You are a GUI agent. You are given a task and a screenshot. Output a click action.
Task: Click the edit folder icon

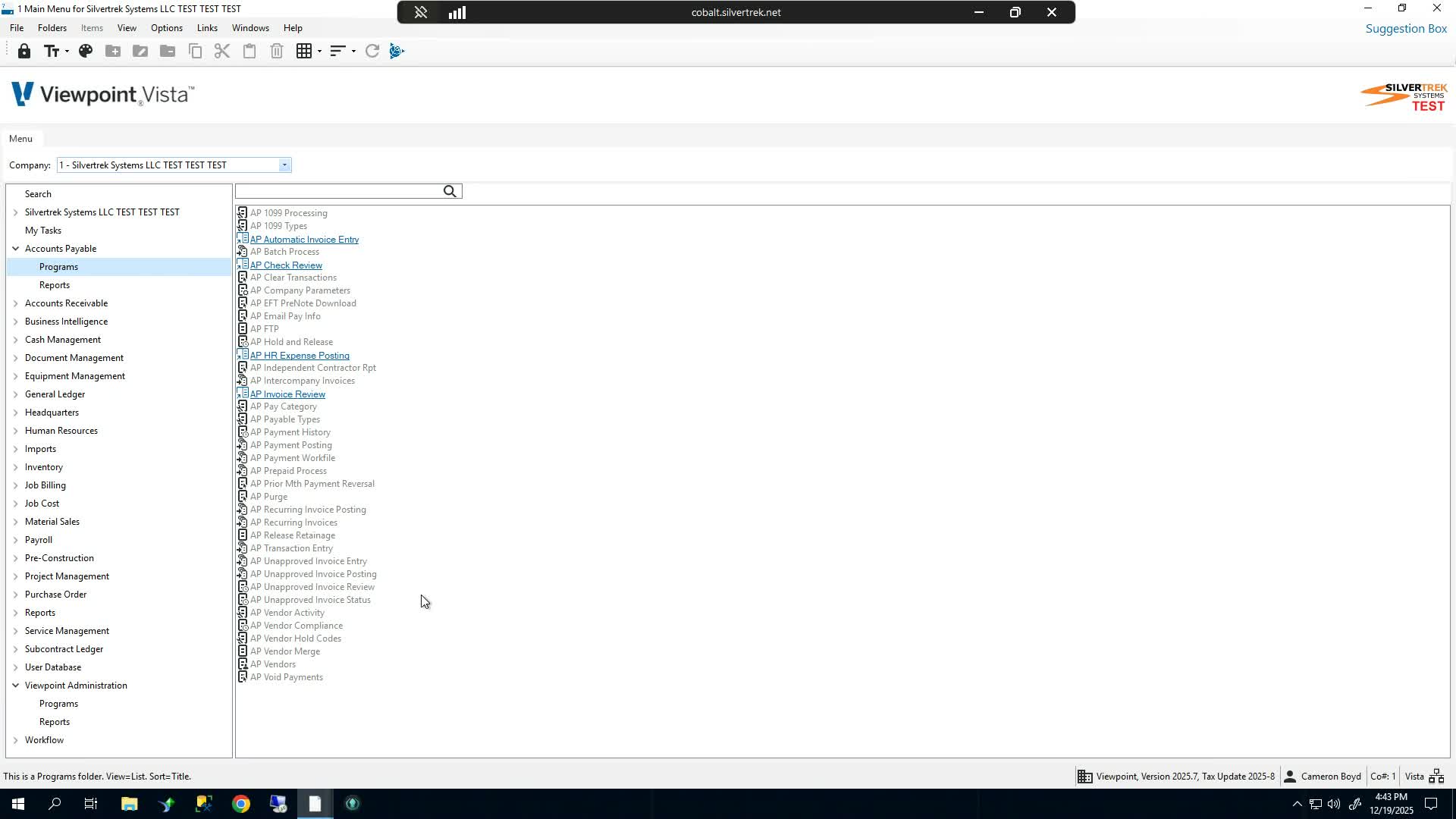click(x=140, y=51)
